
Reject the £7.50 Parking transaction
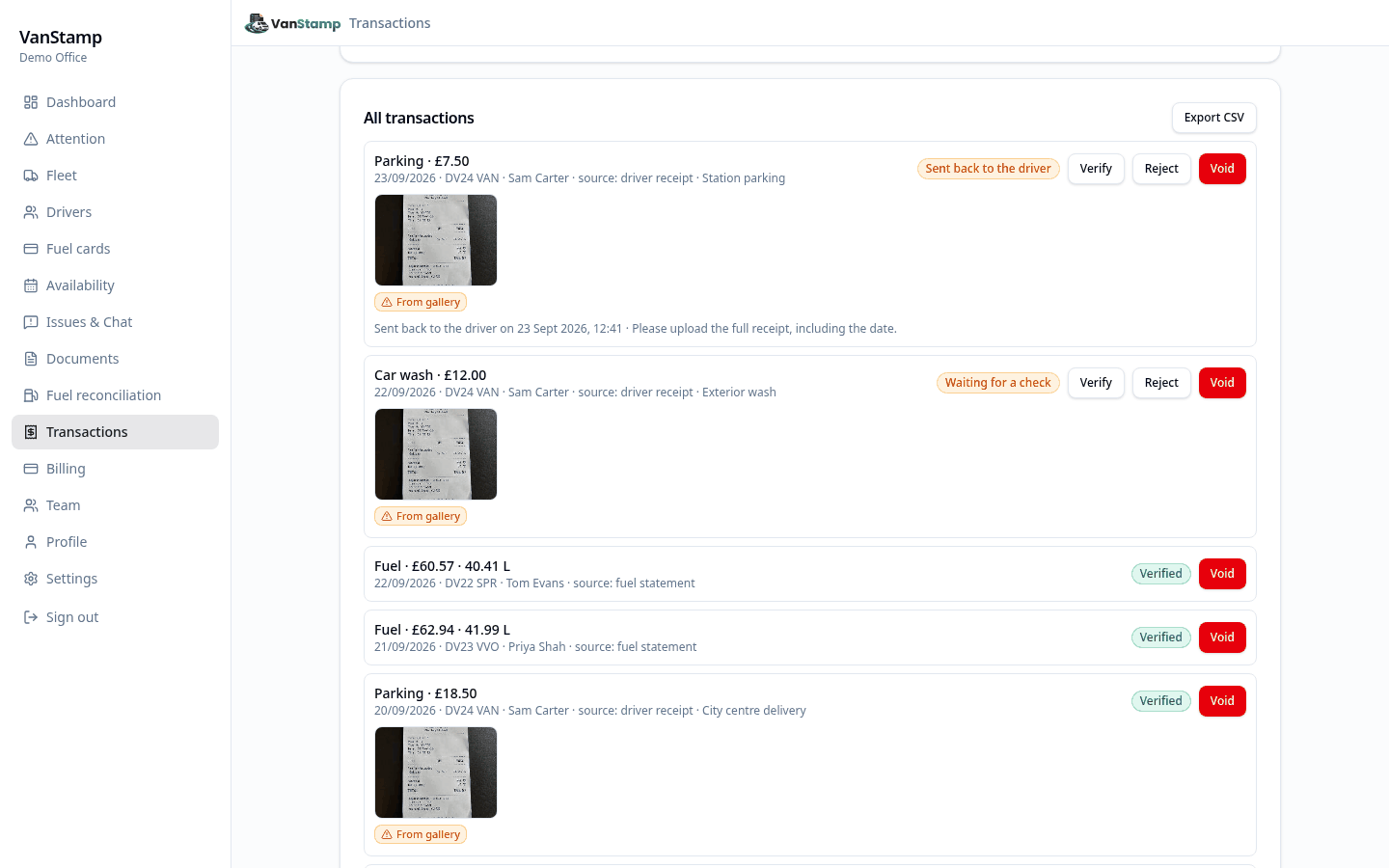coord(1161,169)
